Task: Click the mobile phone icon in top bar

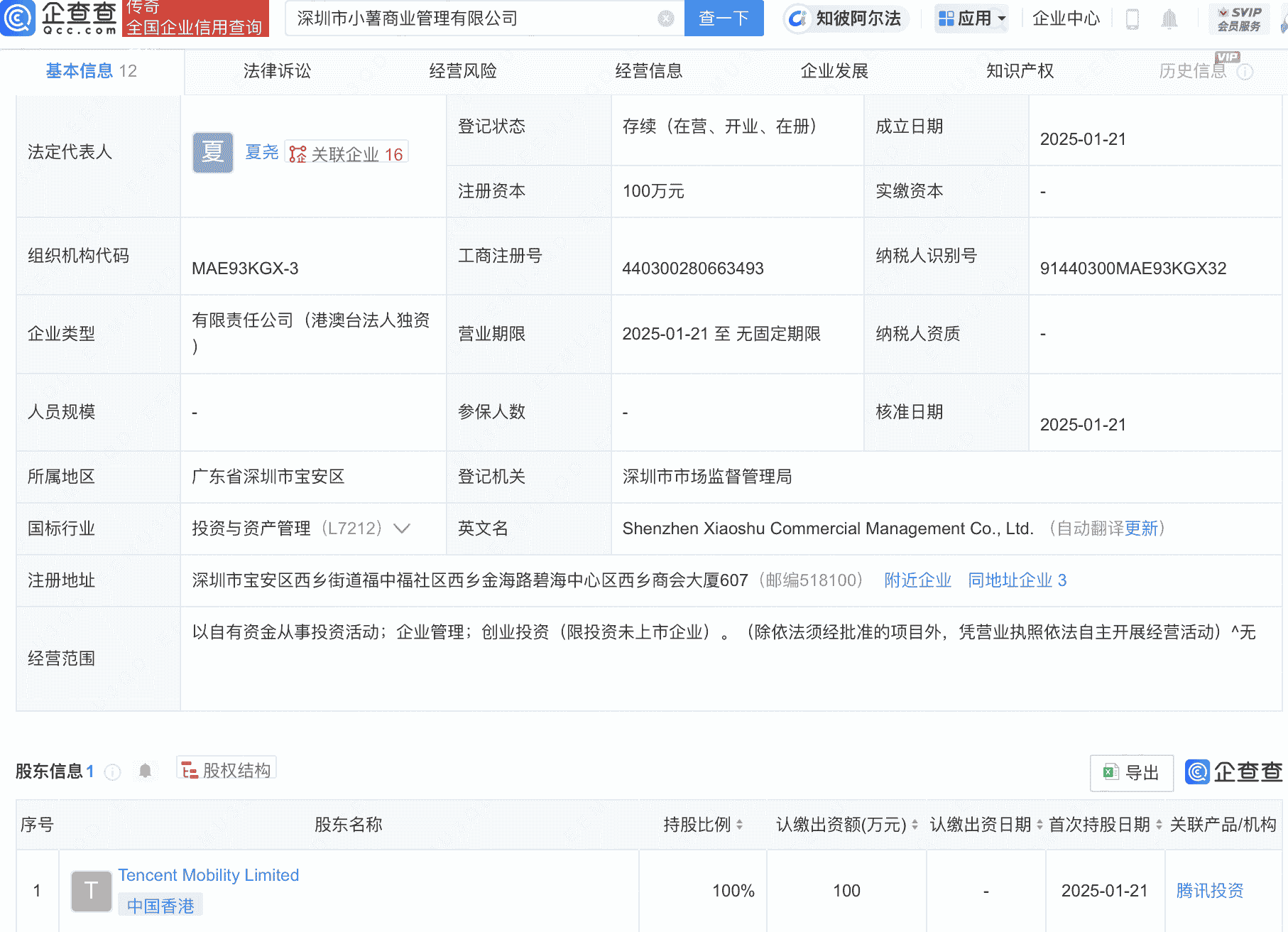Action: tap(1133, 18)
